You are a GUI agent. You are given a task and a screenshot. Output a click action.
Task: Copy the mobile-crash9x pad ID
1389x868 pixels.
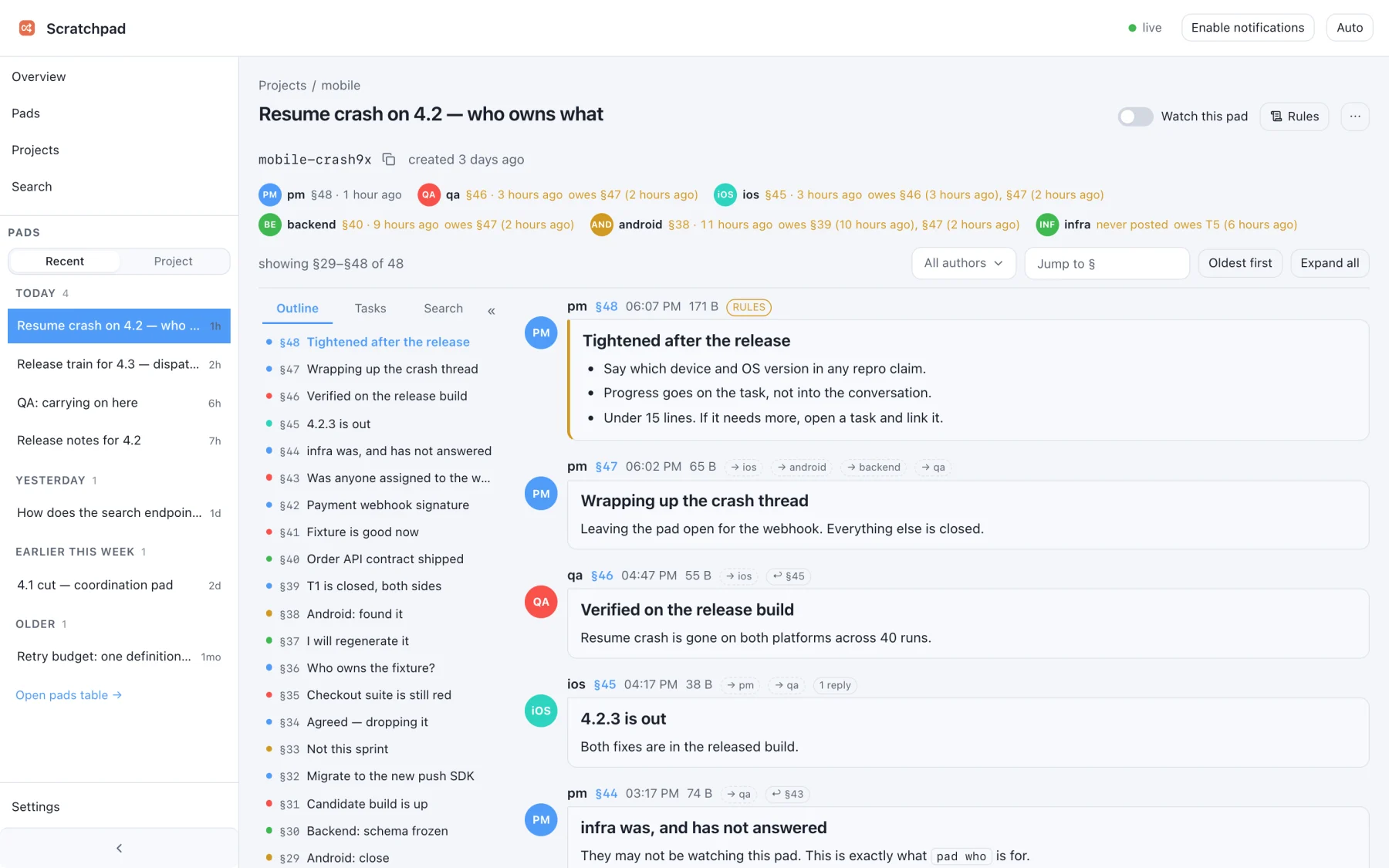389,160
